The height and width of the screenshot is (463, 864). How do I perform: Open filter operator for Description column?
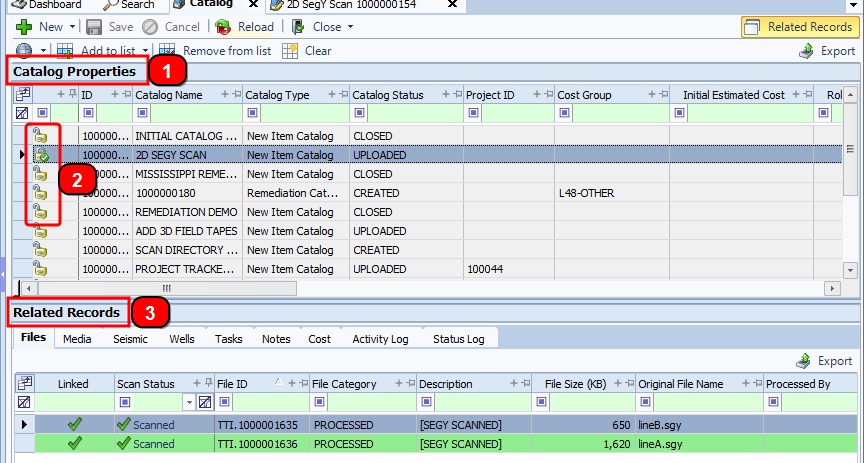click(x=426, y=402)
